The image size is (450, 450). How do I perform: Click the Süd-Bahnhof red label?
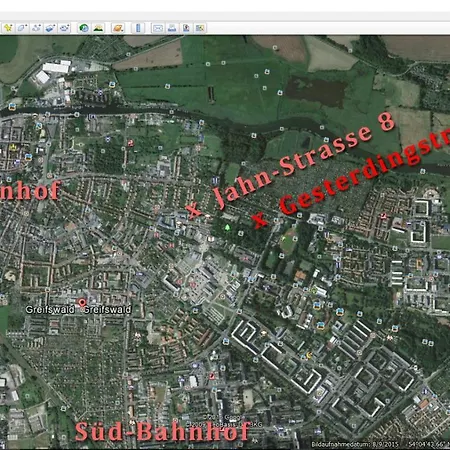click(x=163, y=431)
